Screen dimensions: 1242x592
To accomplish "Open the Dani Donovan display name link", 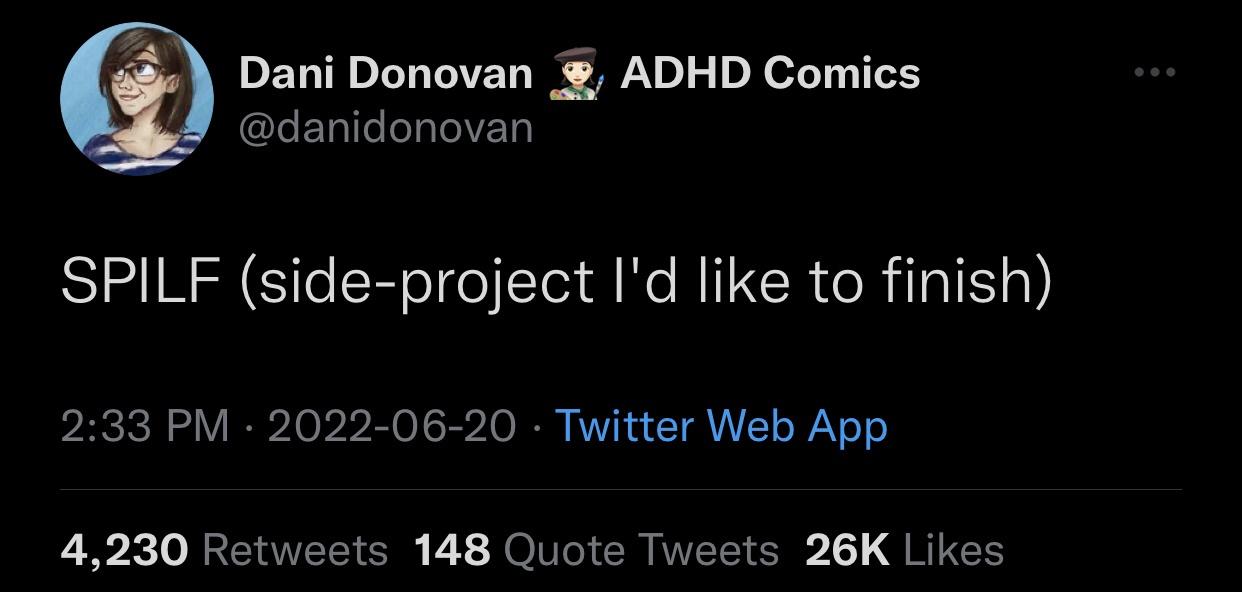I will pyautogui.click(x=385, y=74).
